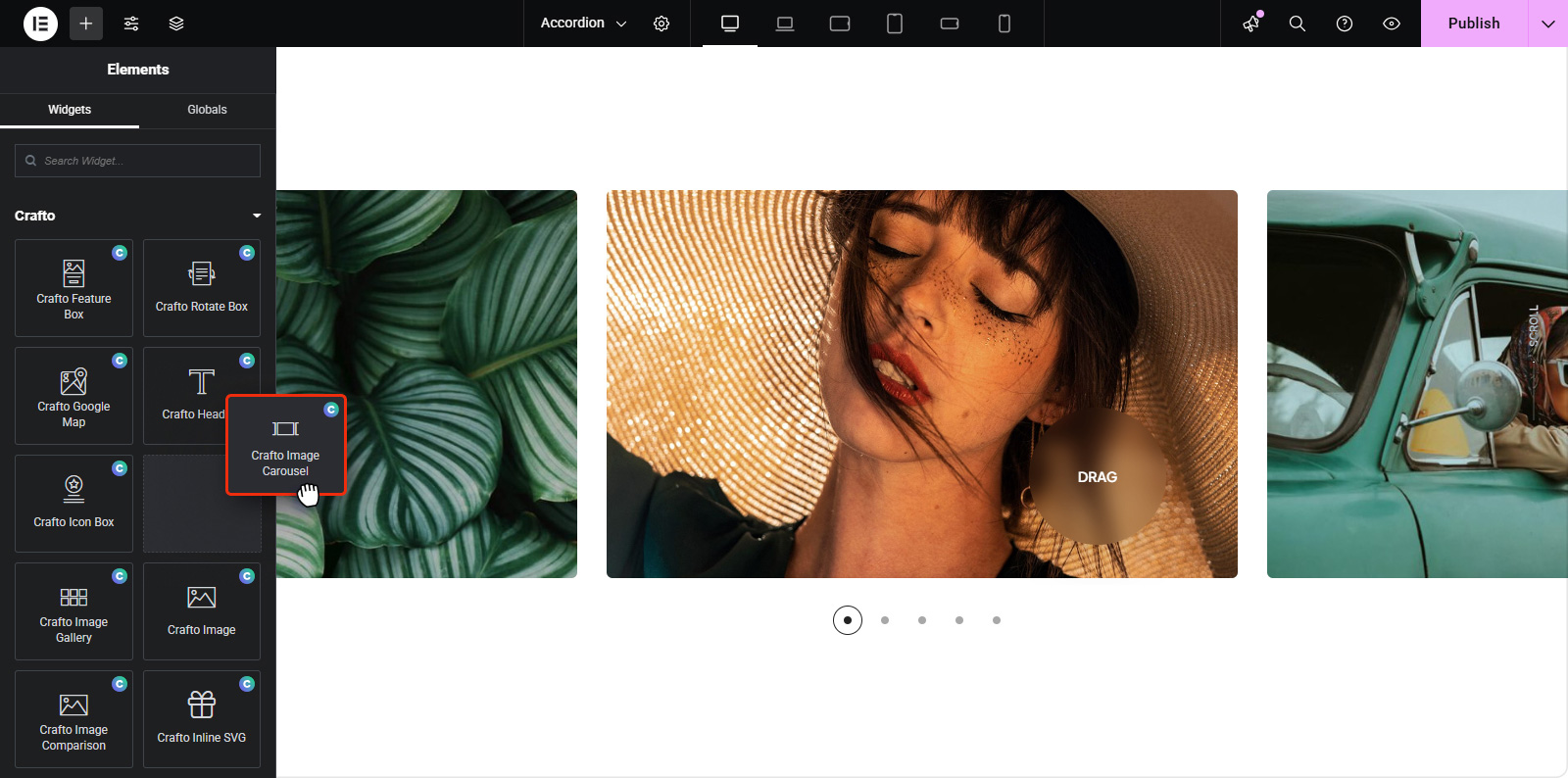Image resolution: width=1568 pixels, height=778 pixels.
Task: Open site settings sliders icon
Action: [x=131, y=24]
